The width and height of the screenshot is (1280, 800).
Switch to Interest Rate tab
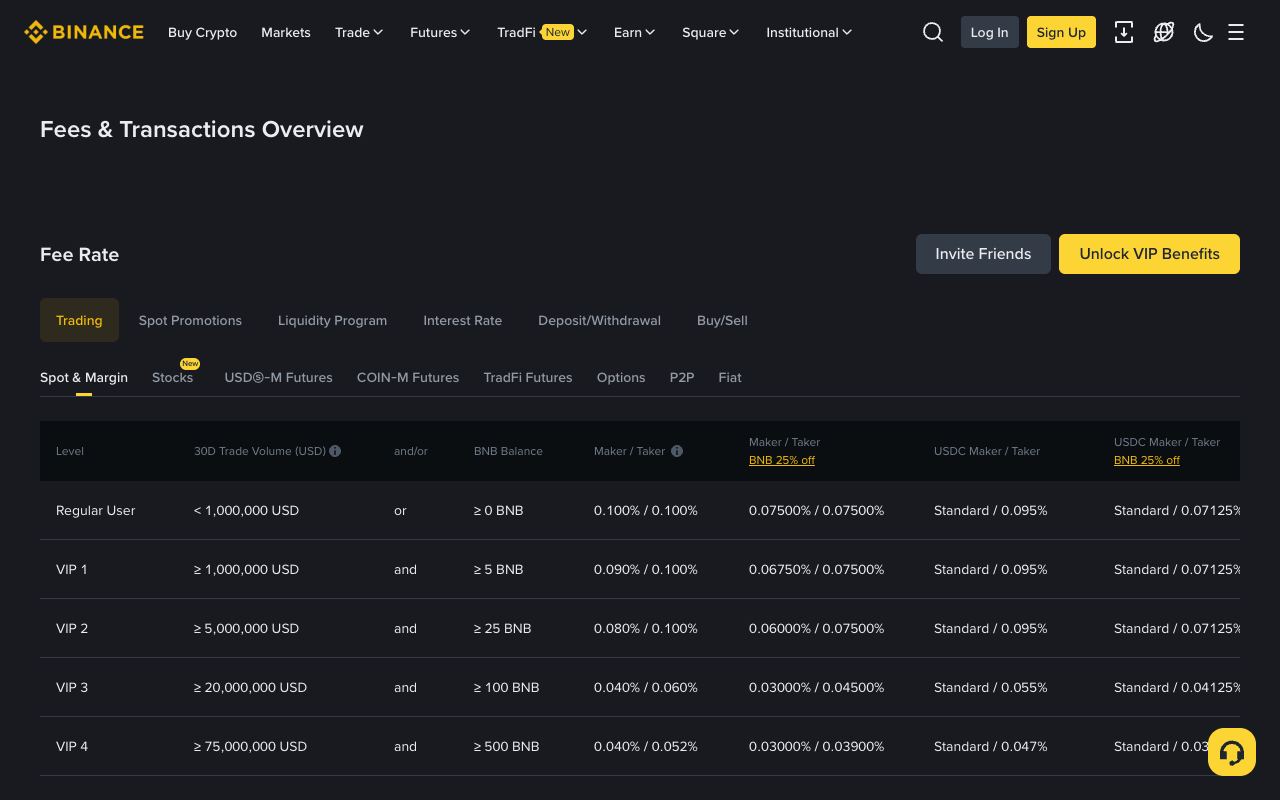(x=462, y=320)
